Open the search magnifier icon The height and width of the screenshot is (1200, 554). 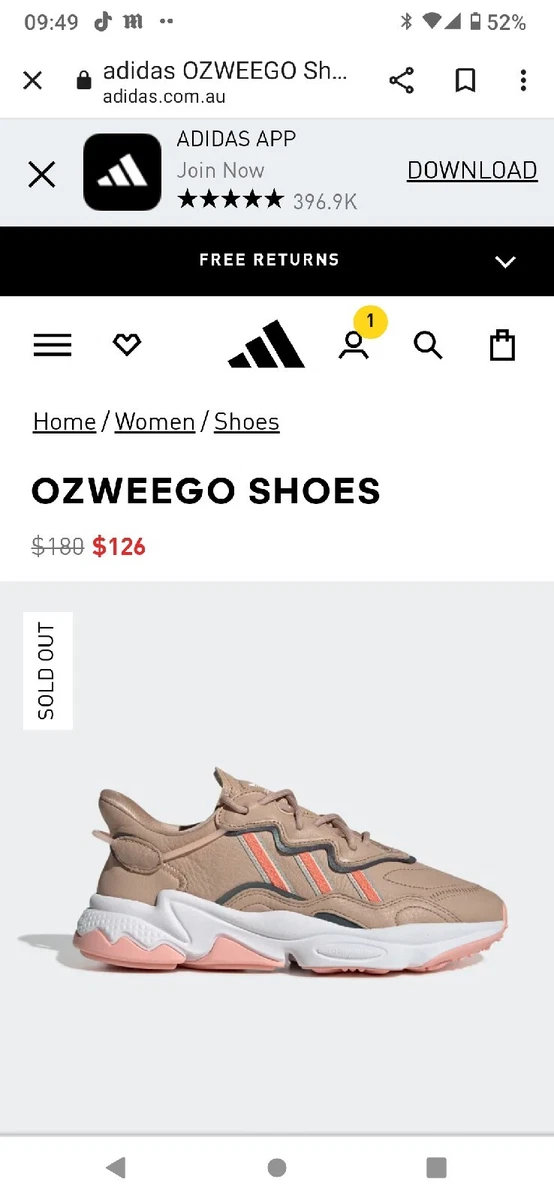coord(428,345)
